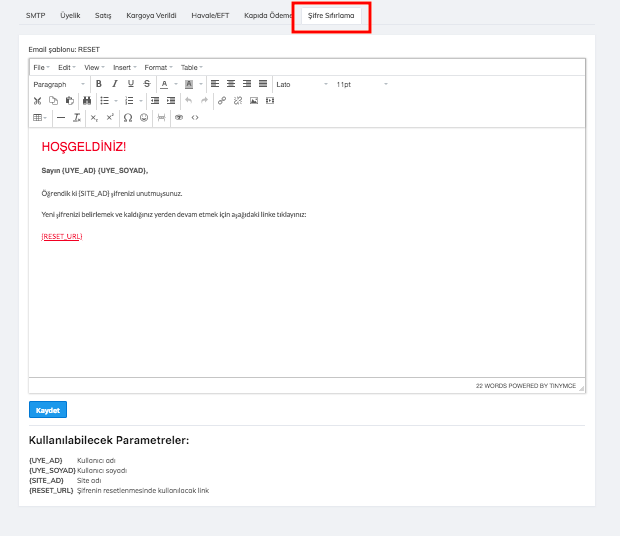Open the SMTP tab
This screenshot has width=620, height=536.
coord(36,16)
